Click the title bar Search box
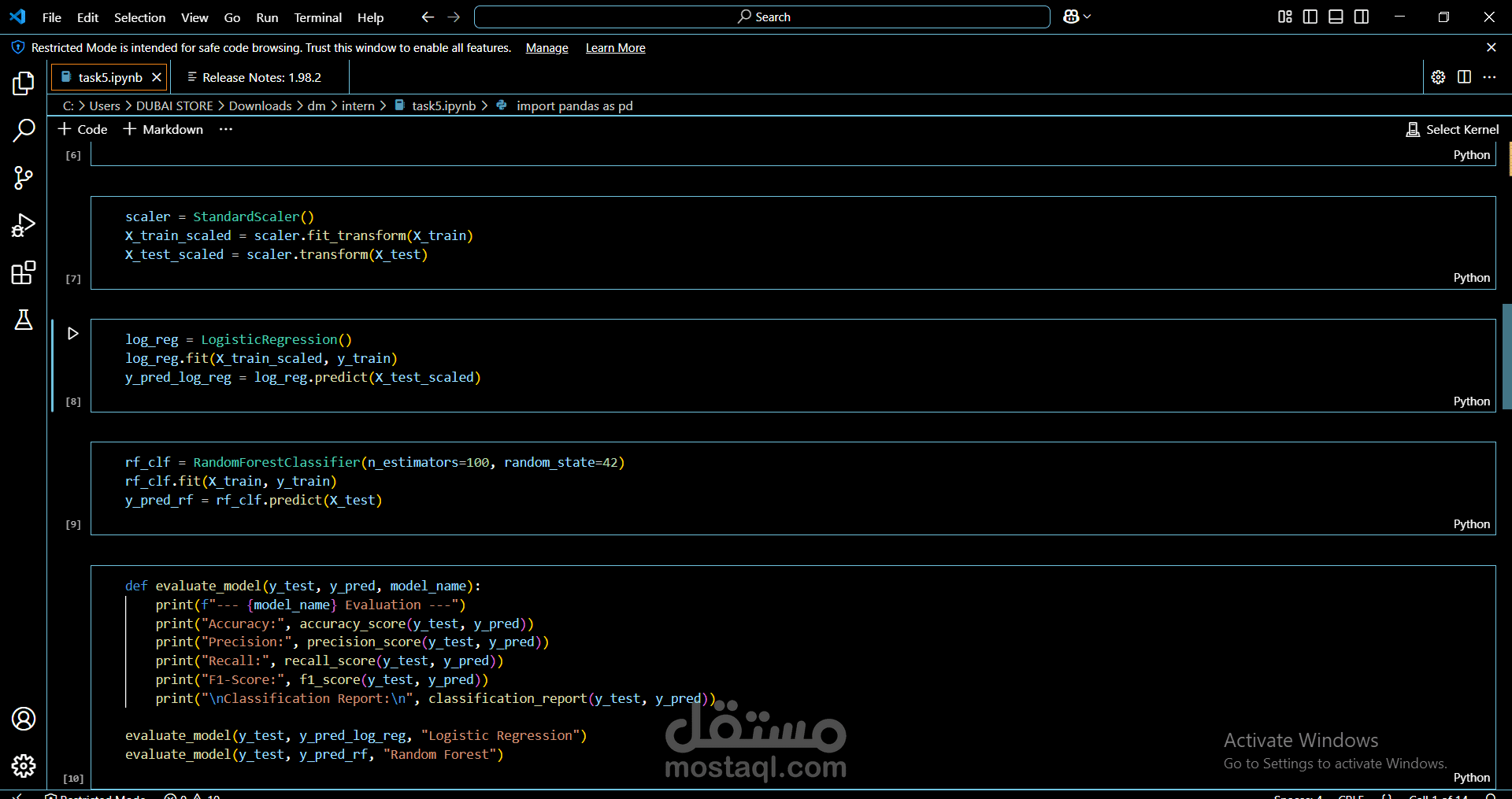Image resolution: width=1512 pixels, height=799 pixels. coord(762,17)
